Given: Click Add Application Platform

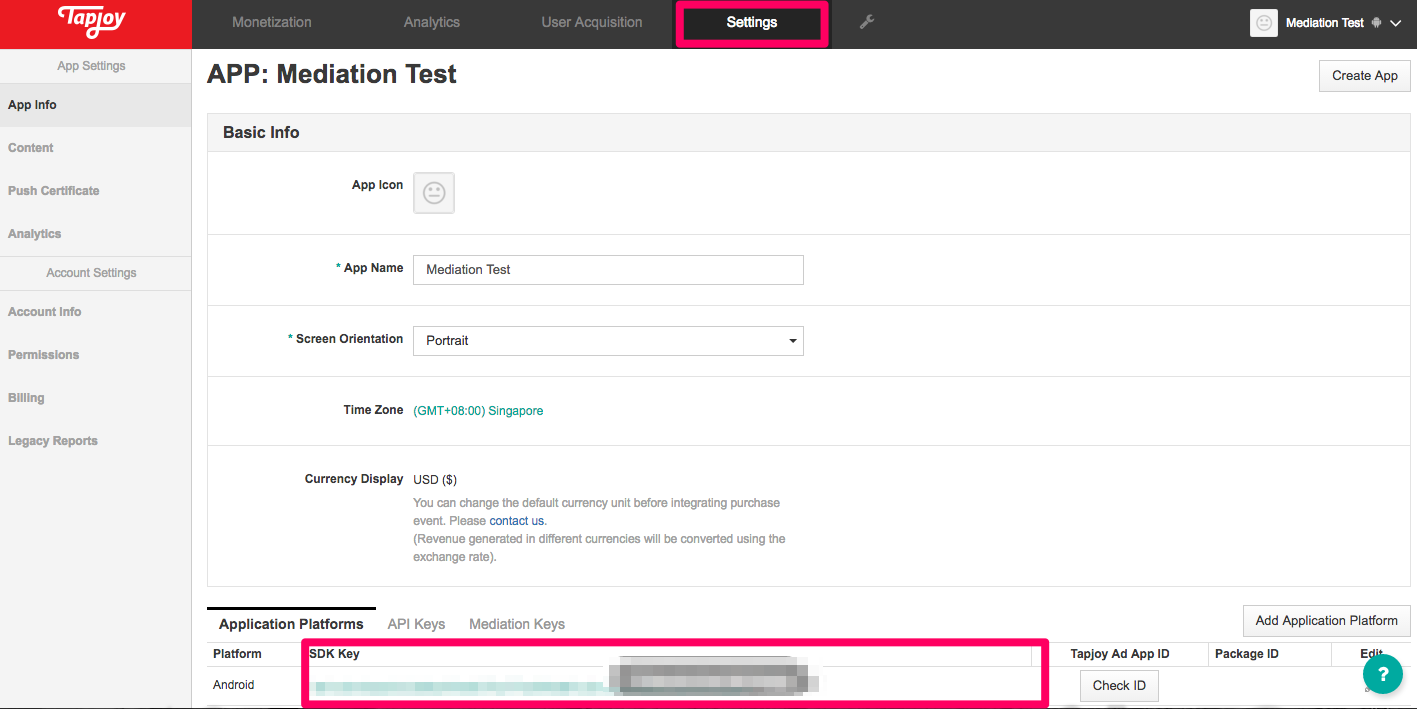Looking at the screenshot, I should click(1326, 621).
